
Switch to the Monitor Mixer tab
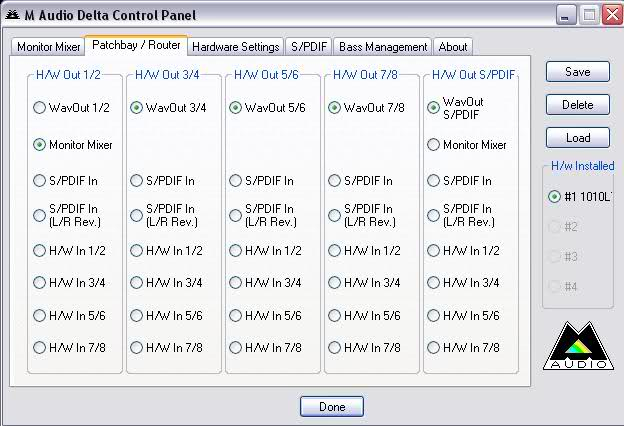[48, 47]
